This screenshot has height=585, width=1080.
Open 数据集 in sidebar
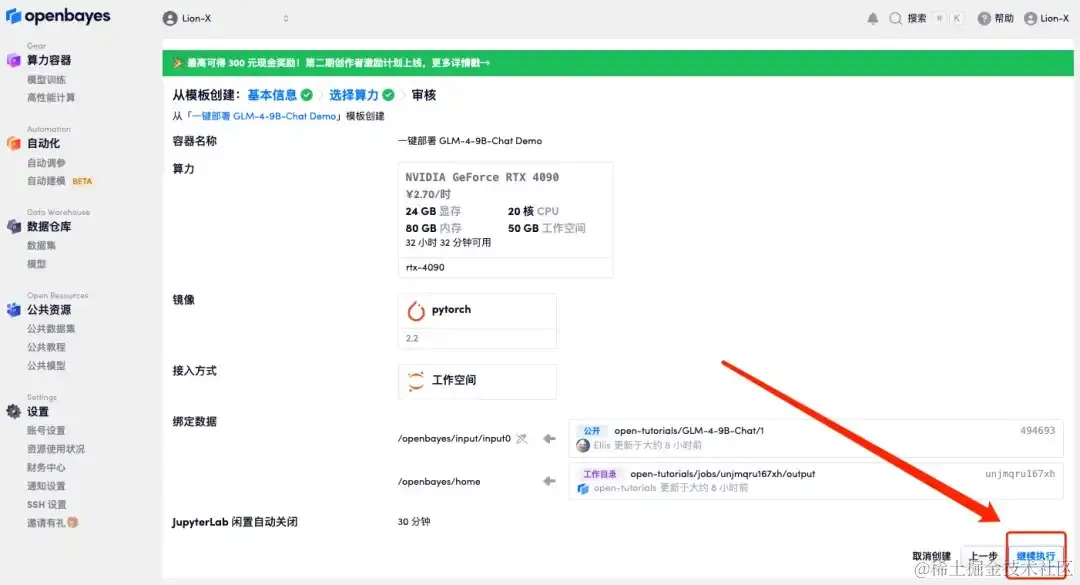click(x=41, y=245)
